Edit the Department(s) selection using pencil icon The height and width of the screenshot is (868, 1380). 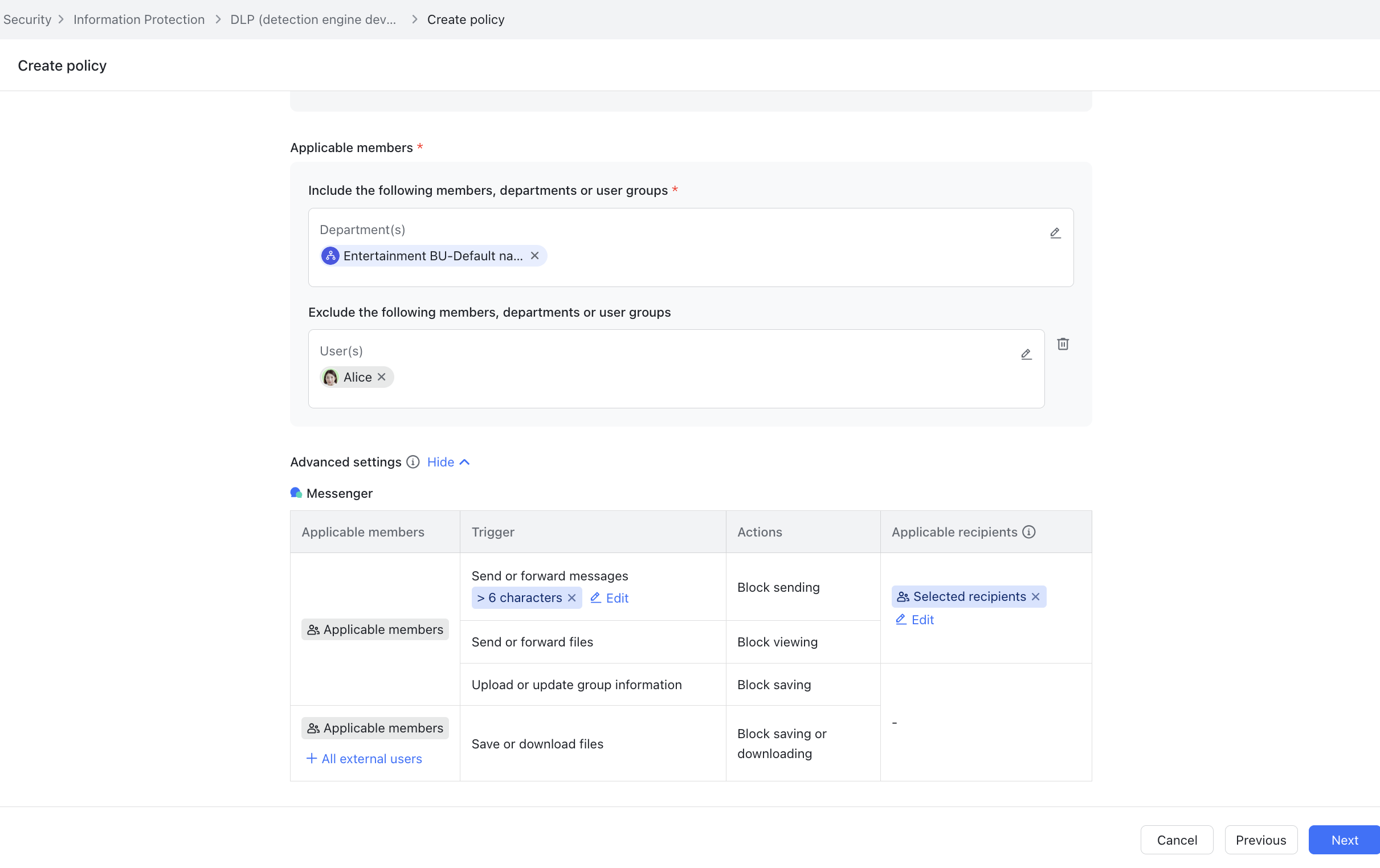click(1055, 232)
